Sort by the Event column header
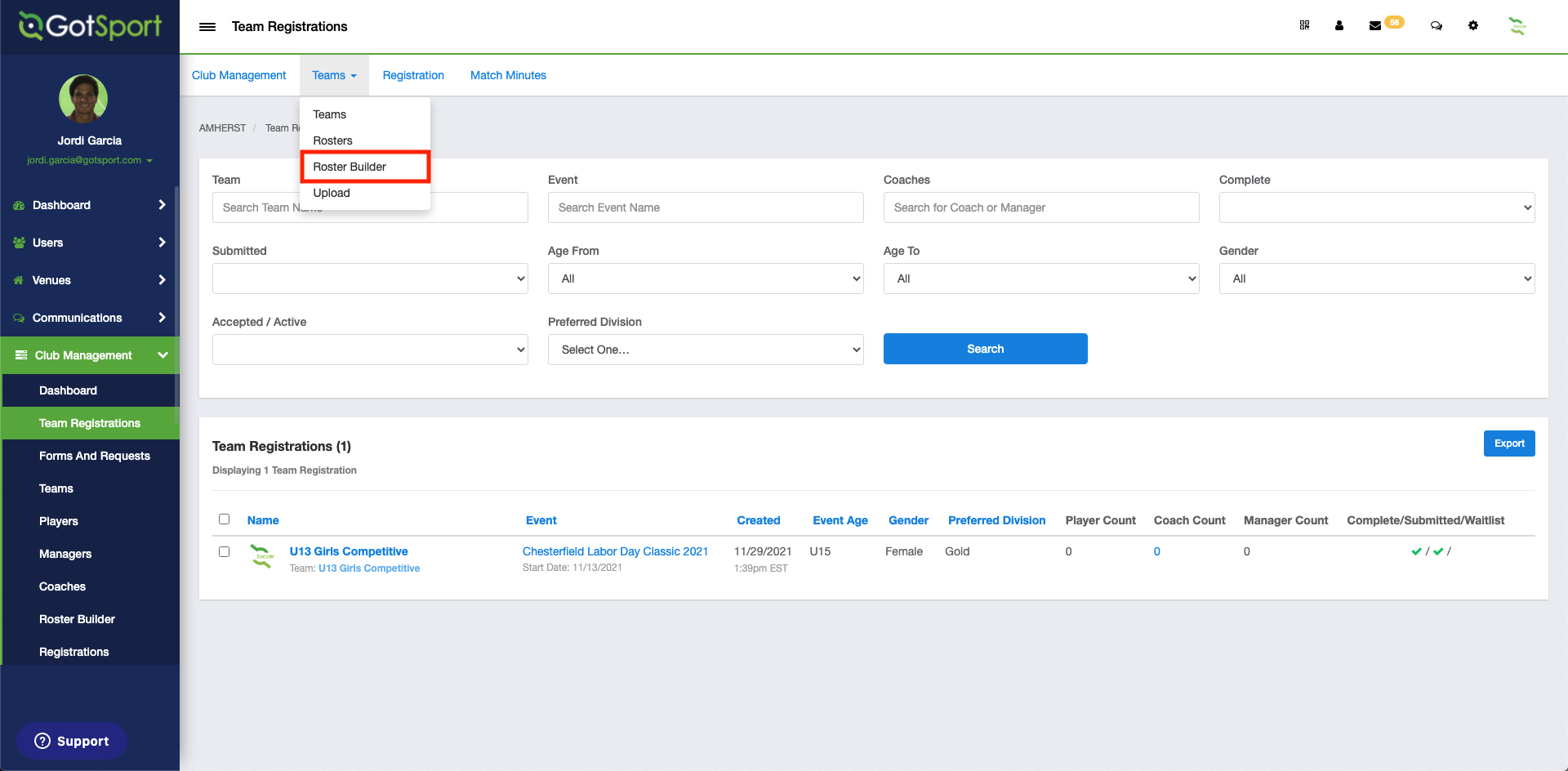The image size is (1568, 771). coord(541,520)
